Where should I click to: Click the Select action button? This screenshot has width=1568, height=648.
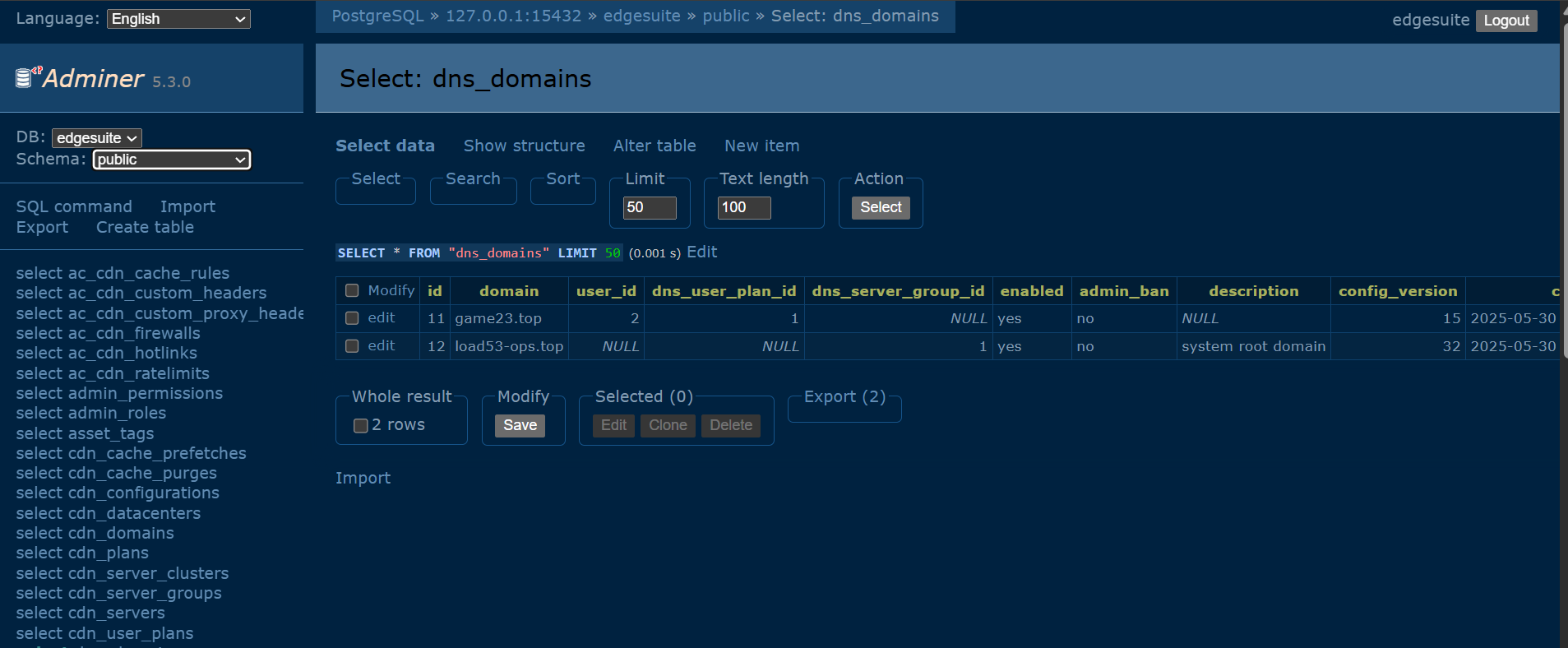tap(881, 207)
